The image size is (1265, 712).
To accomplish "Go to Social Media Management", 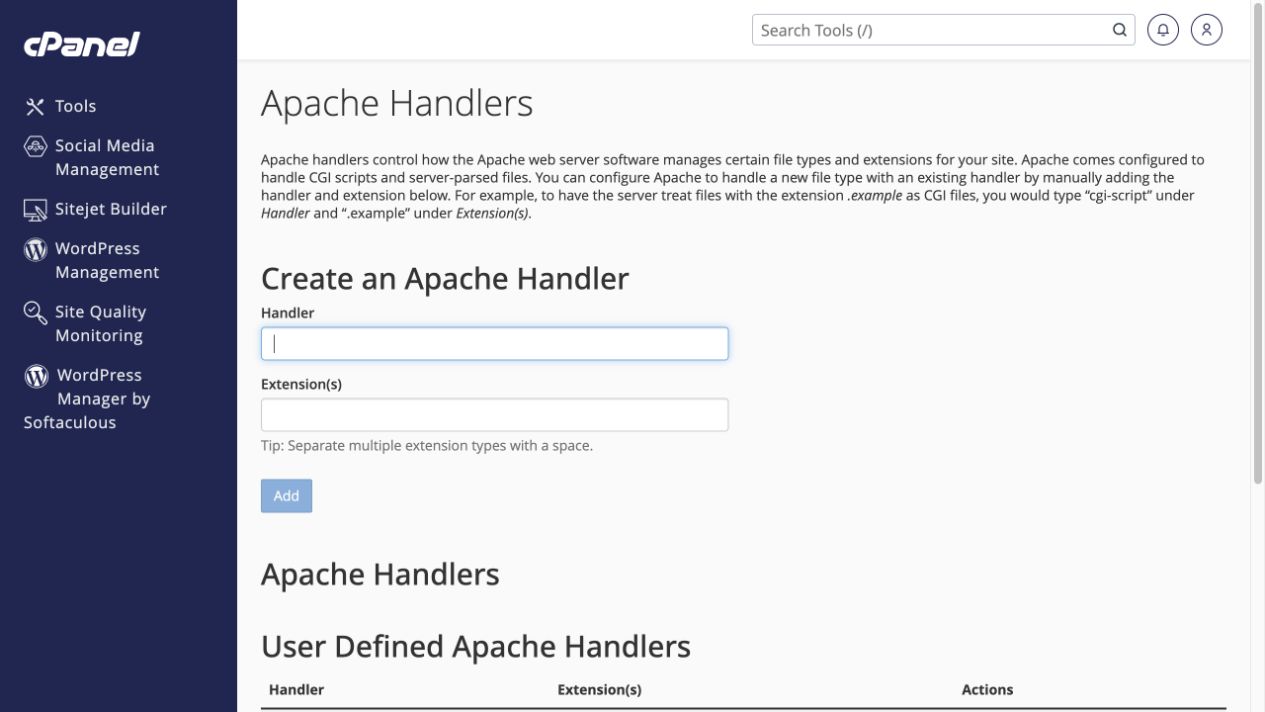I will click(107, 158).
